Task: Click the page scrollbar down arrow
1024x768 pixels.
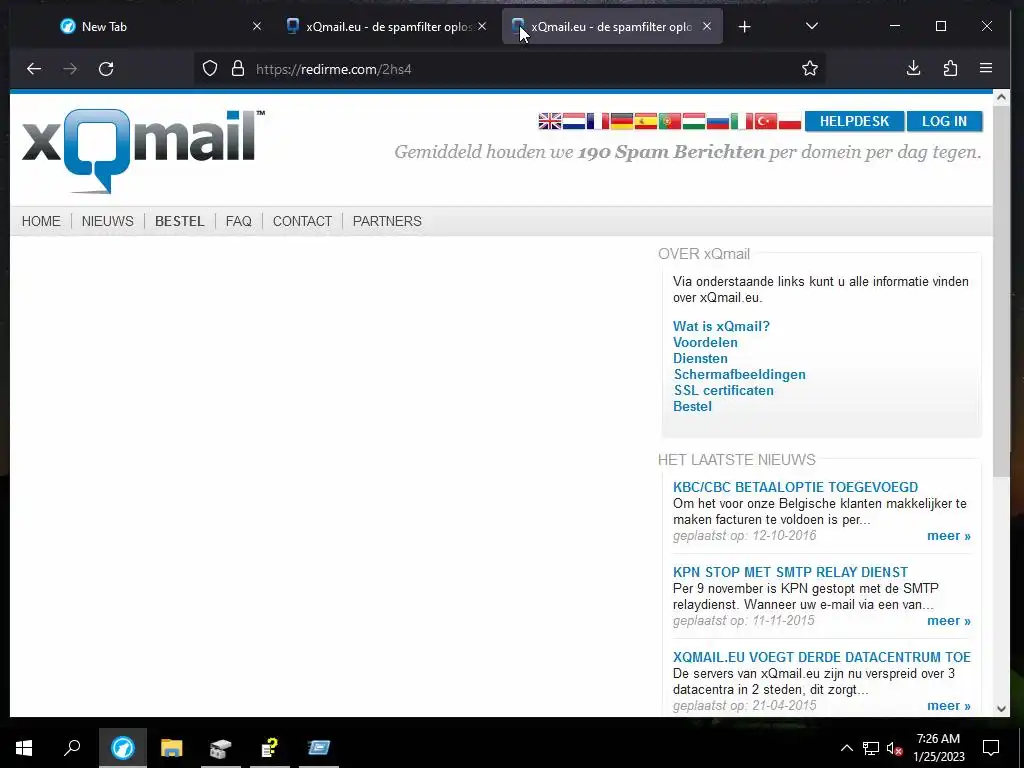Action: point(1001,709)
